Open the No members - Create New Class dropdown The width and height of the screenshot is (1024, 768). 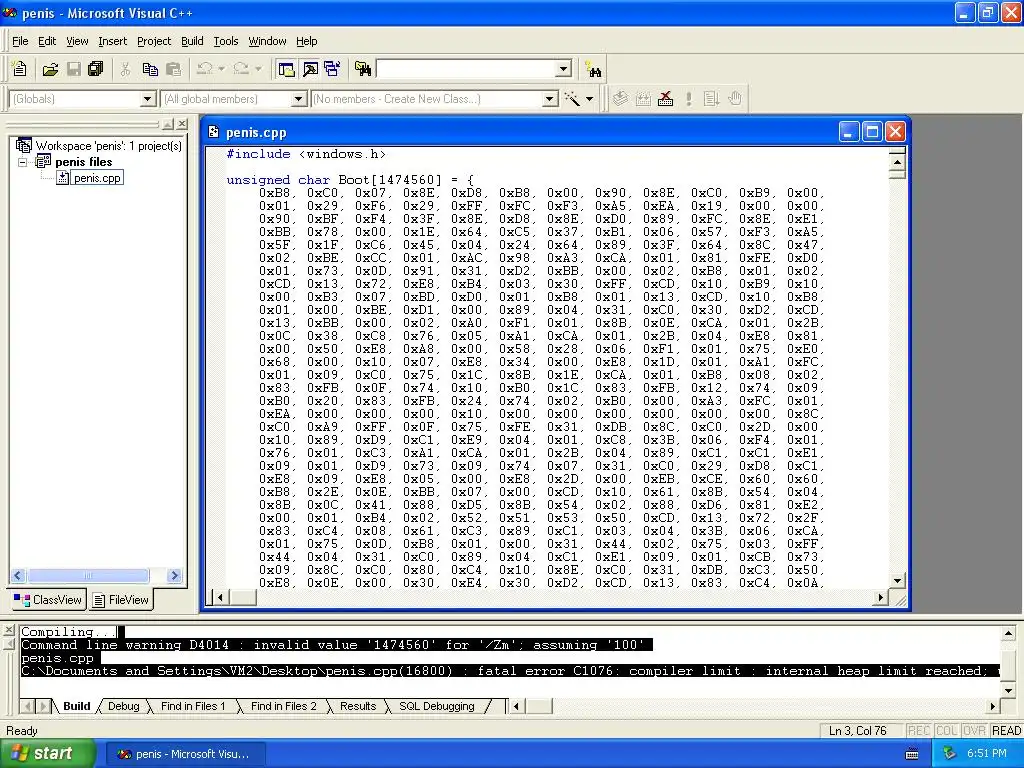(x=550, y=99)
